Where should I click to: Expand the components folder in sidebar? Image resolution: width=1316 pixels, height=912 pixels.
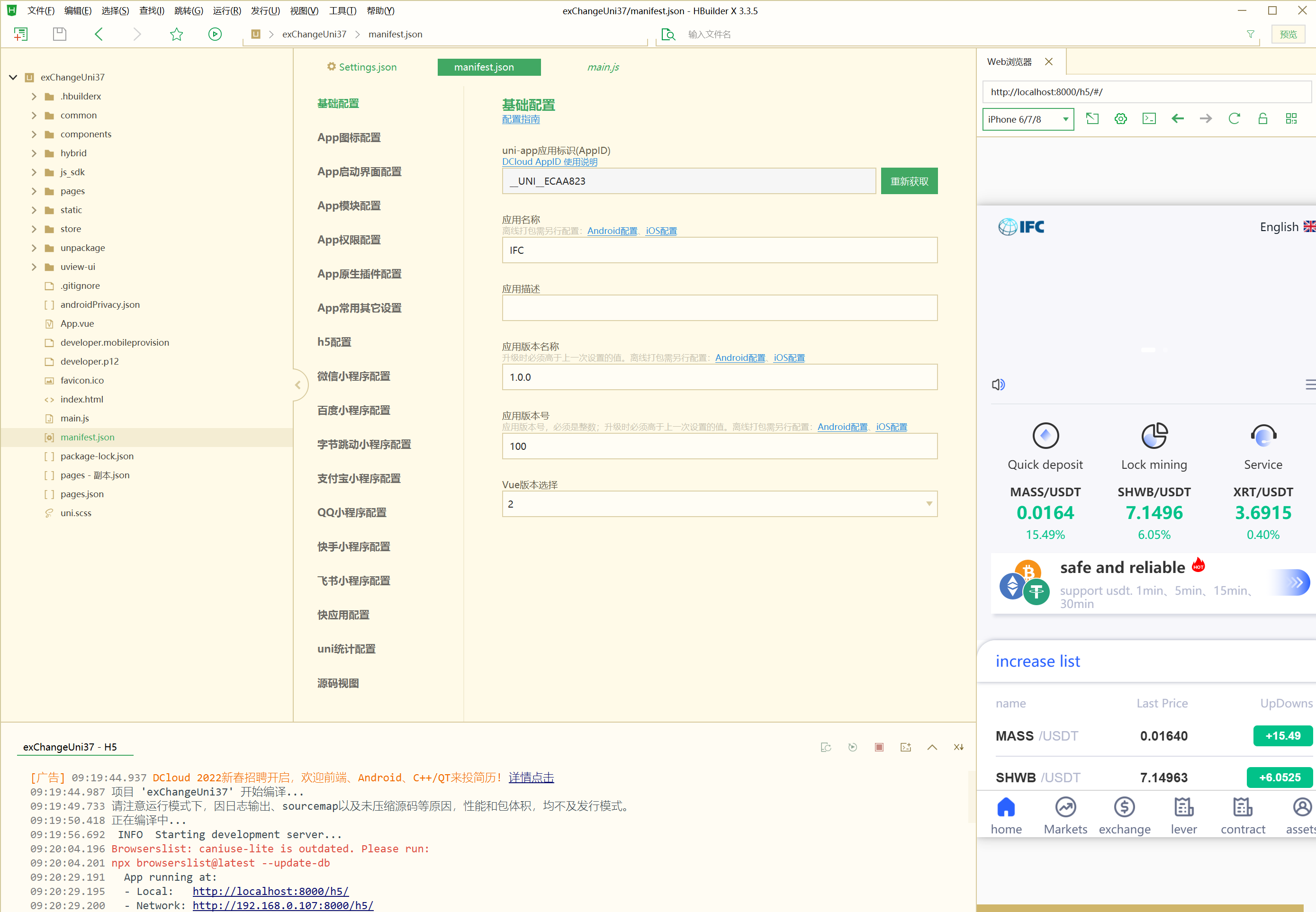pos(33,134)
